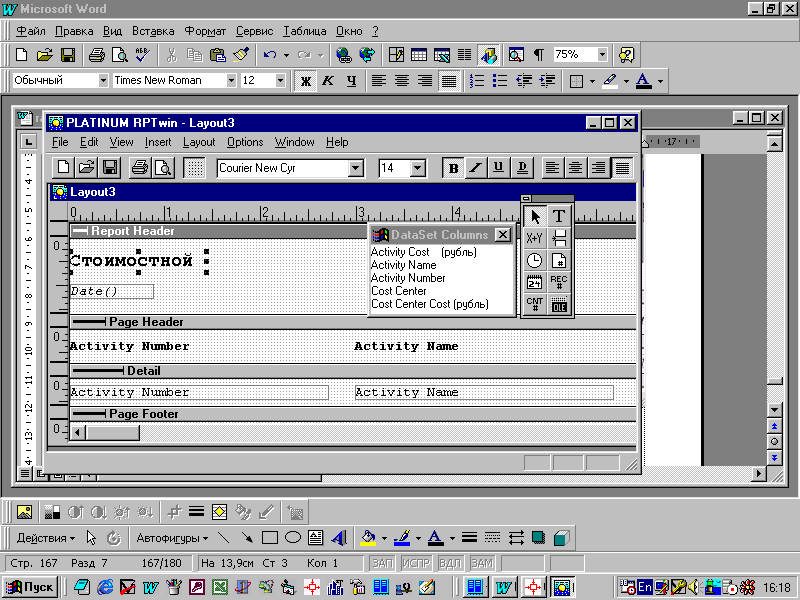Toggle Bold in RPTwin toolbar
Viewport: 800px width, 600px height.
453,168
